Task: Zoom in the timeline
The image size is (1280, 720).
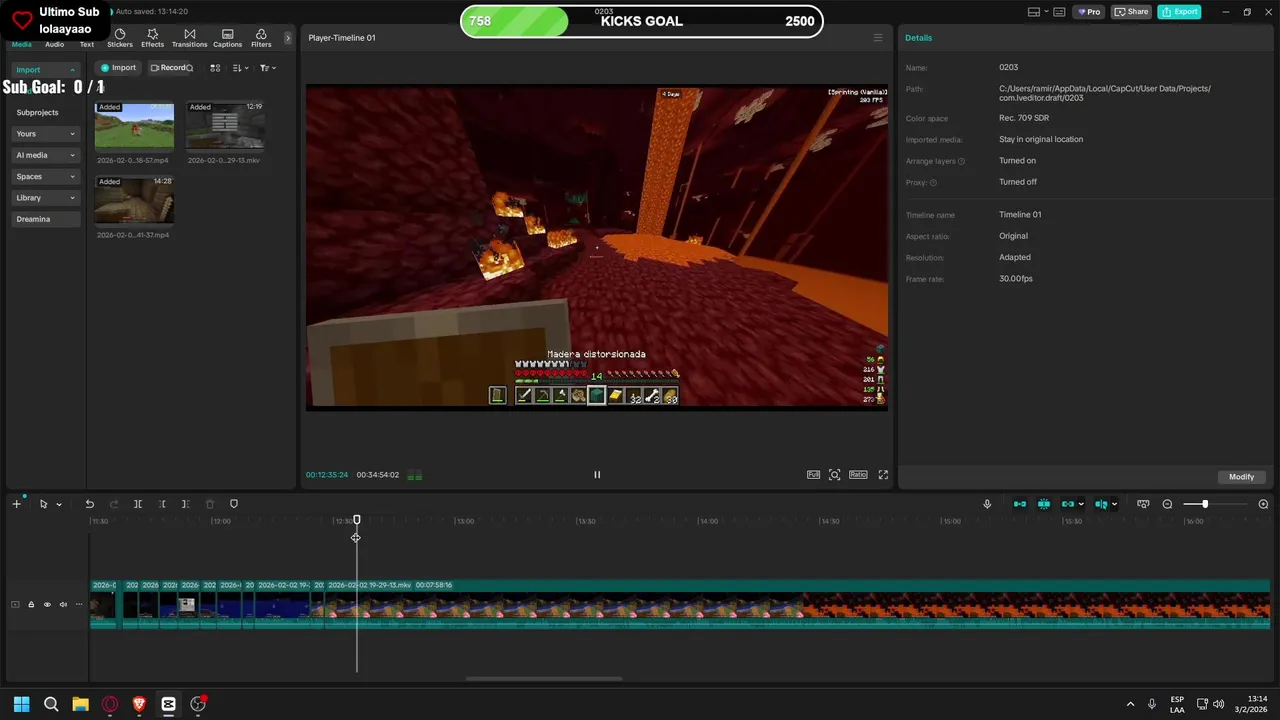Action: [1263, 504]
